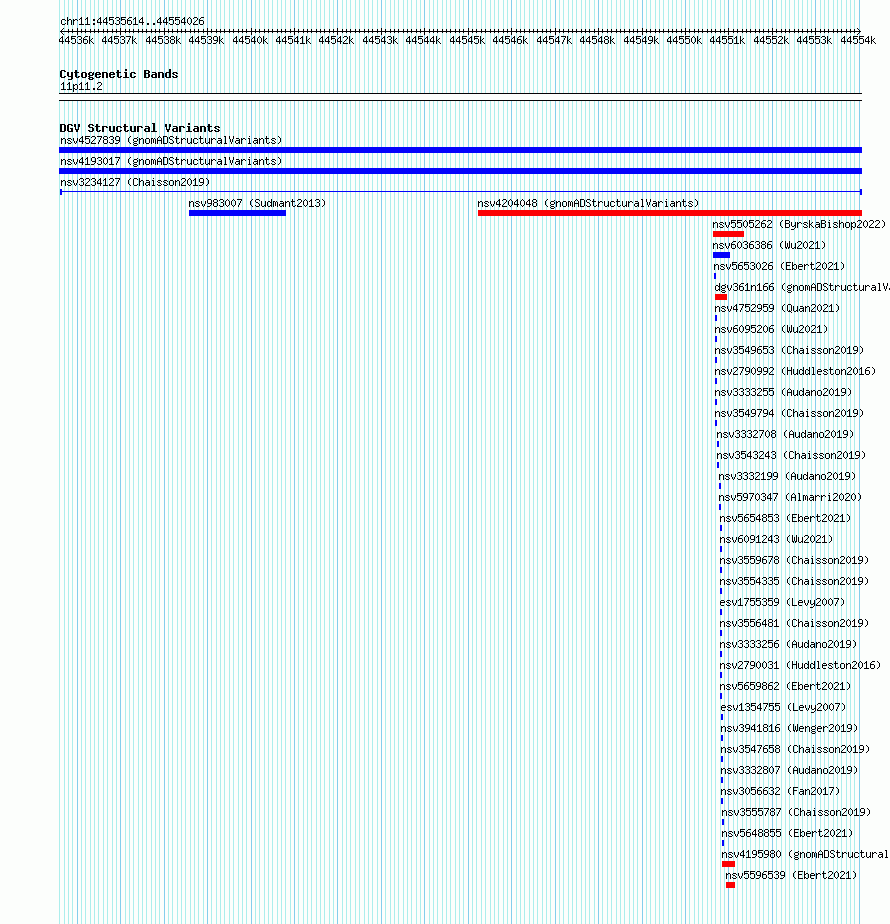The width and height of the screenshot is (890, 924).
Task: Click the nsv4527839 gnomAD variant label
Action: coord(171,140)
